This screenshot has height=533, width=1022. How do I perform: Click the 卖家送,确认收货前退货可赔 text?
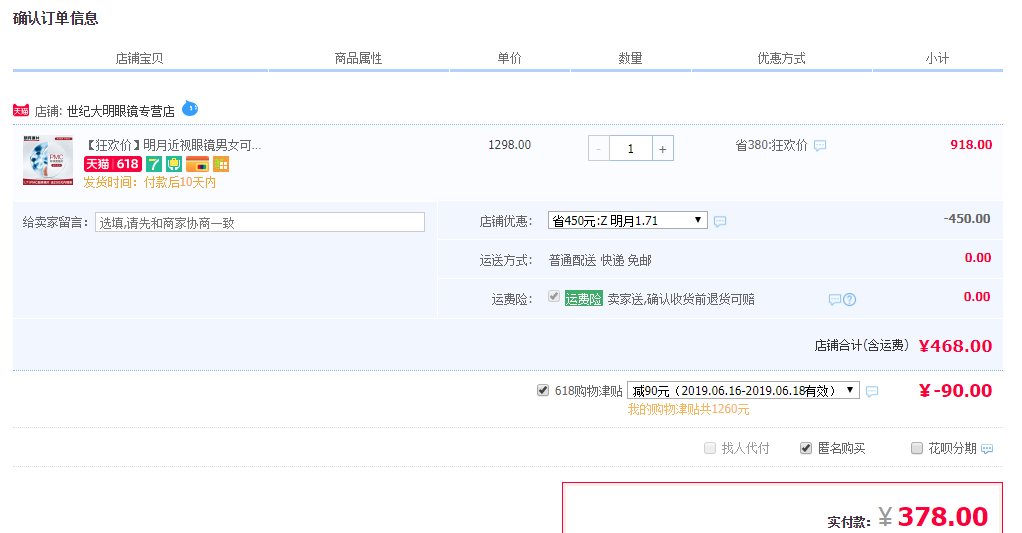tap(681, 299)
